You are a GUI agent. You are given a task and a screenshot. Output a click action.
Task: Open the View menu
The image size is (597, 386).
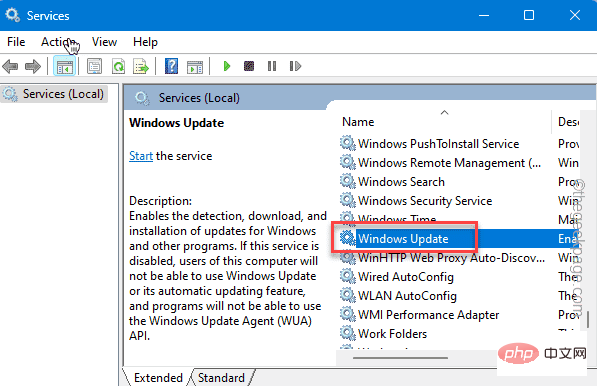coord(104,42)
